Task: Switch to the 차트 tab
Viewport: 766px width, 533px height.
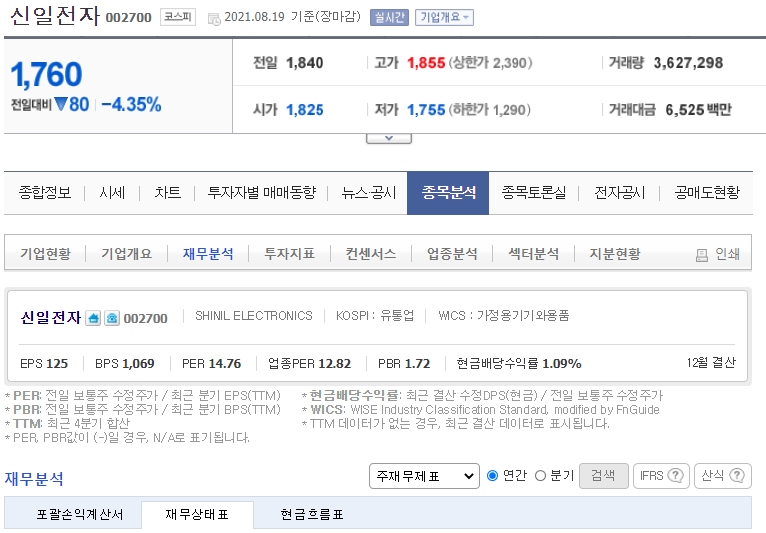Action: click(x=168, y=192)
